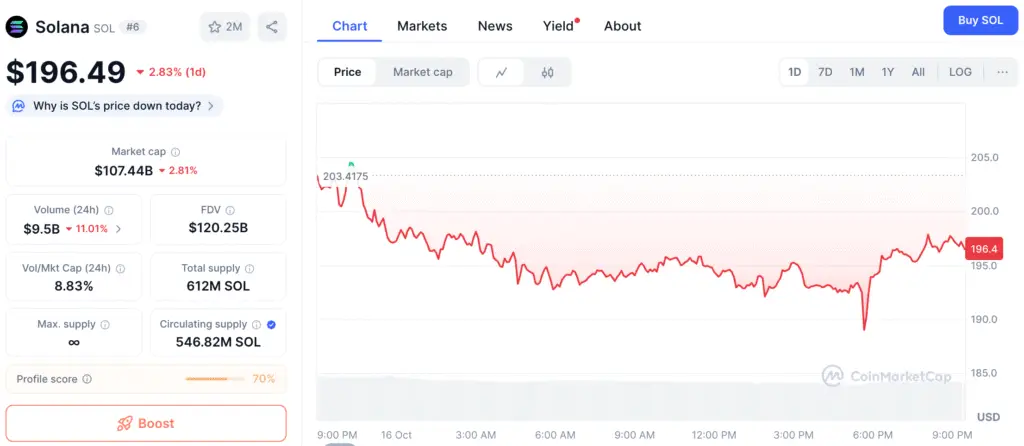This screenshot has width=1024, height=446.
Task: Click the Profile score progress bar
Action: click(214, 379)
